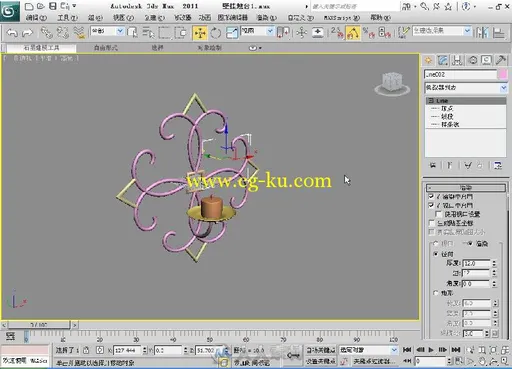
Task: Click Configure Modifier Sets icon
Action: (498, 165)
